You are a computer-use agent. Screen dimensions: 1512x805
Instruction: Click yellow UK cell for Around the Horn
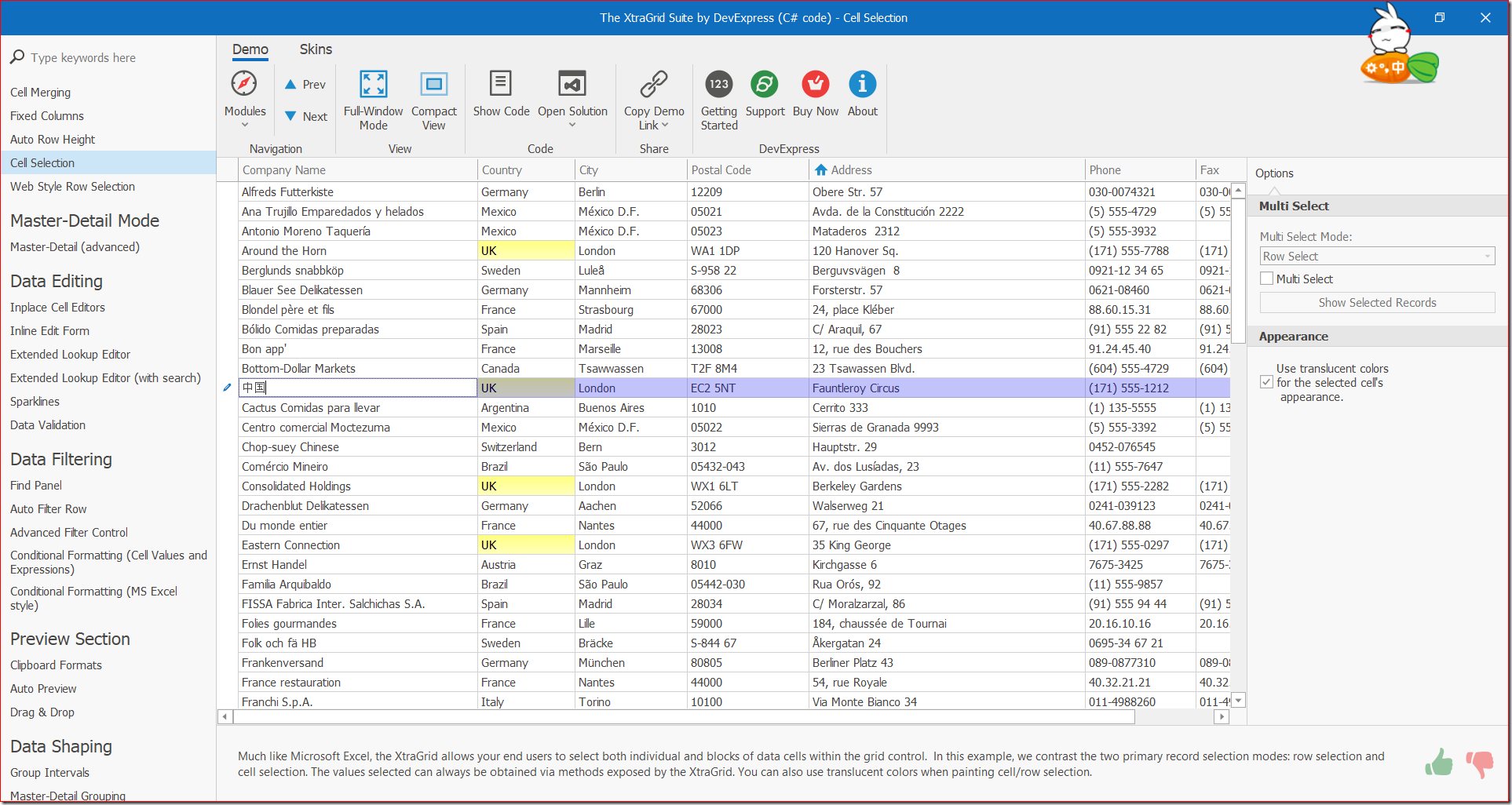(526, 251)
